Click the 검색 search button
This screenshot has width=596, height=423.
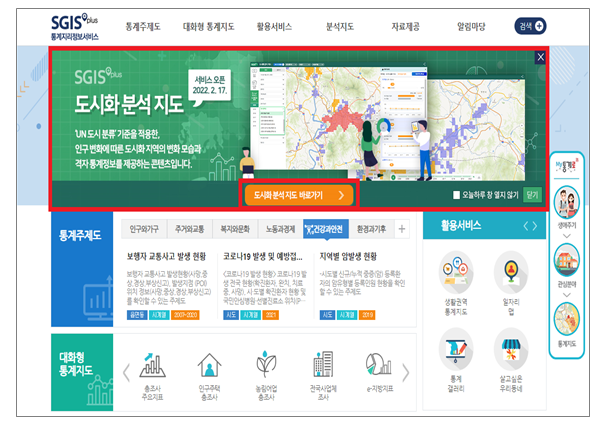coord(530,26)
